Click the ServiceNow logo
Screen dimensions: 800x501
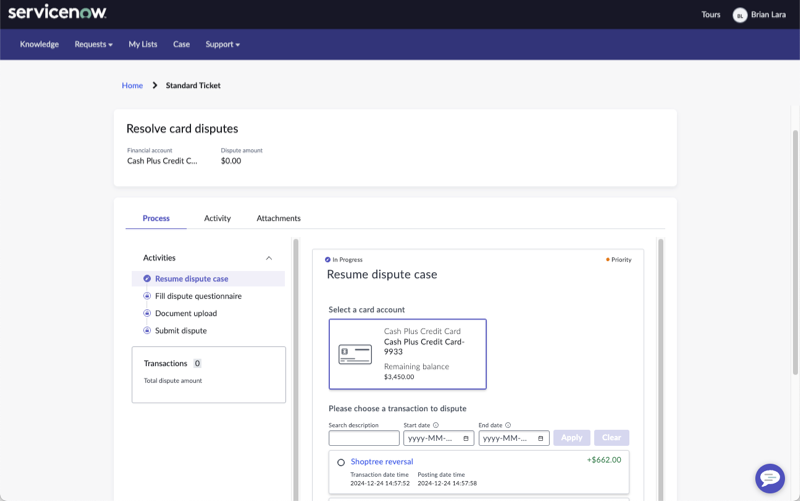click(x=57, y=12)
